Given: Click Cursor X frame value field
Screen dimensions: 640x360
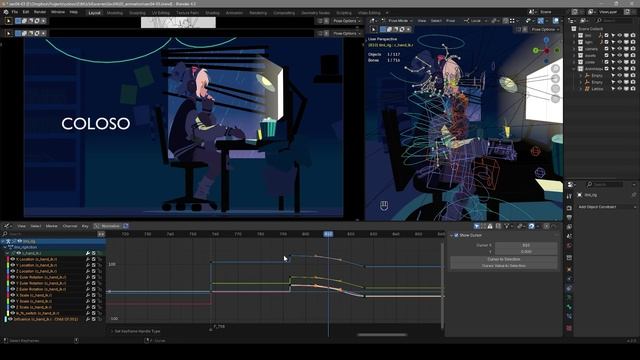Looking at the screenshot, I should point(526,245).
